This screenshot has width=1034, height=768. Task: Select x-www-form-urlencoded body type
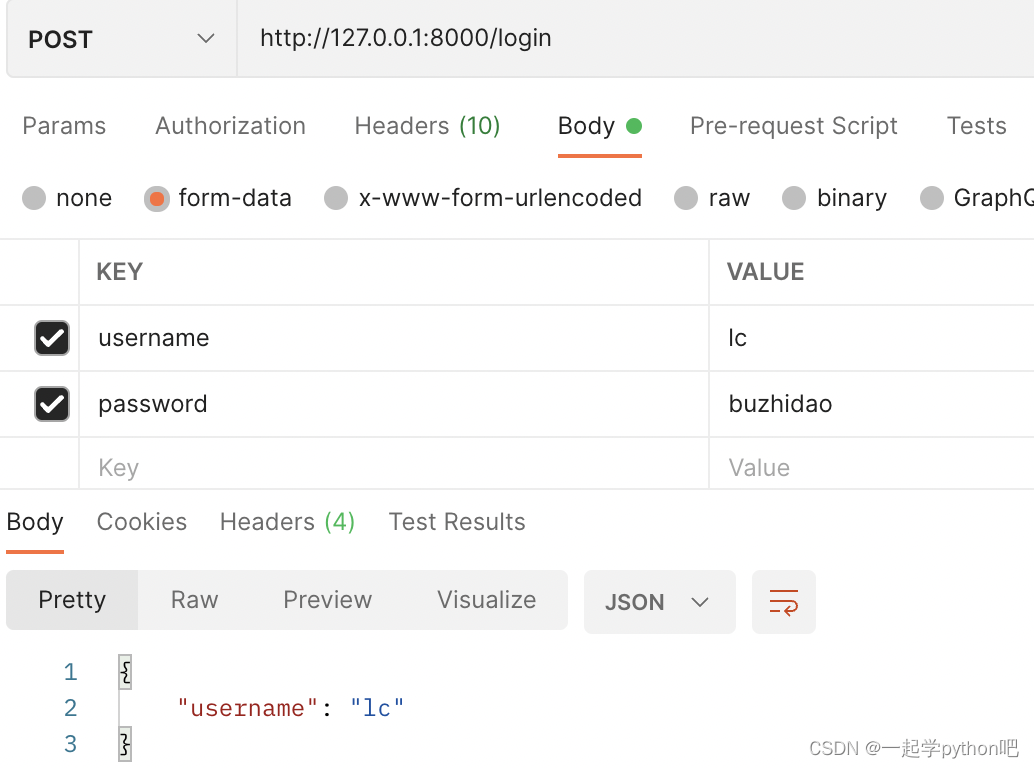[x=336, y=198]
